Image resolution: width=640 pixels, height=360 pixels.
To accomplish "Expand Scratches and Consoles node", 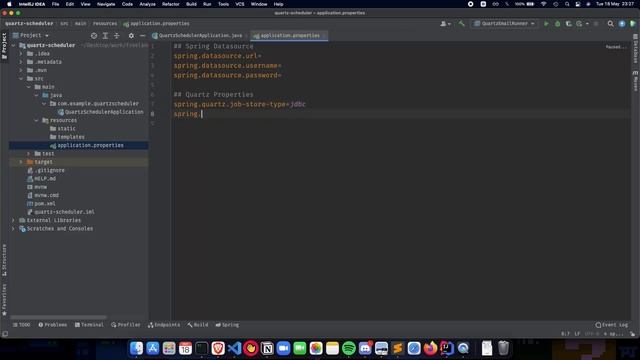I will click(x=13, y=229).
